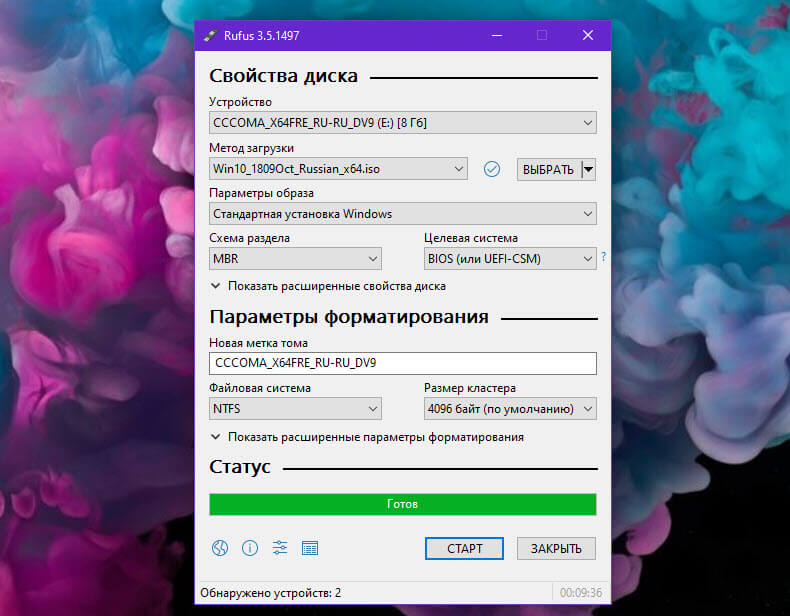Click the 'Схема раздела' label

pyautogui.click(x=249, y=238)
